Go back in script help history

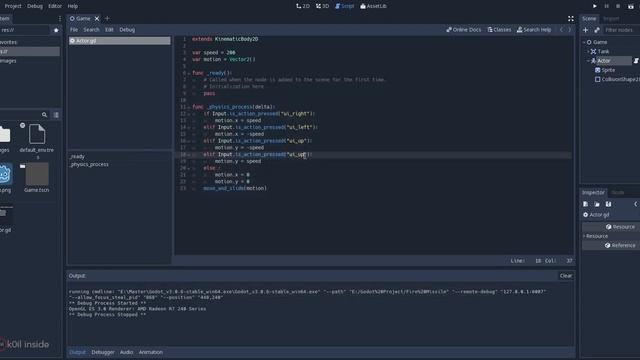561,30
